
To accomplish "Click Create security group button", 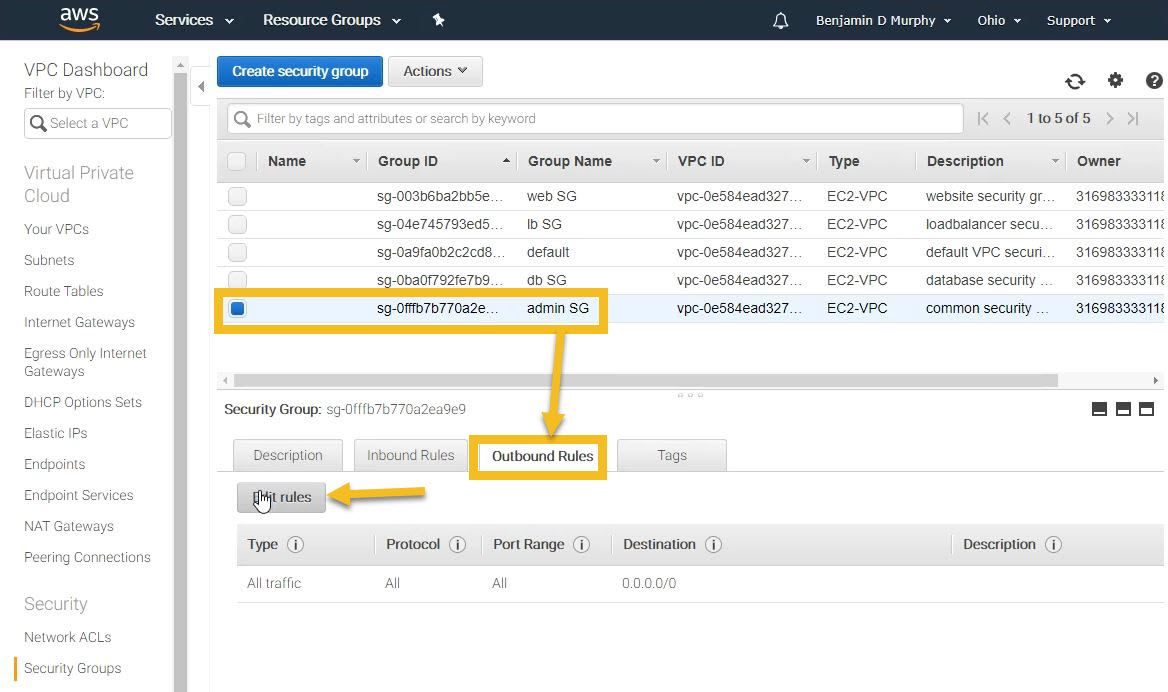I will [299, 72].
